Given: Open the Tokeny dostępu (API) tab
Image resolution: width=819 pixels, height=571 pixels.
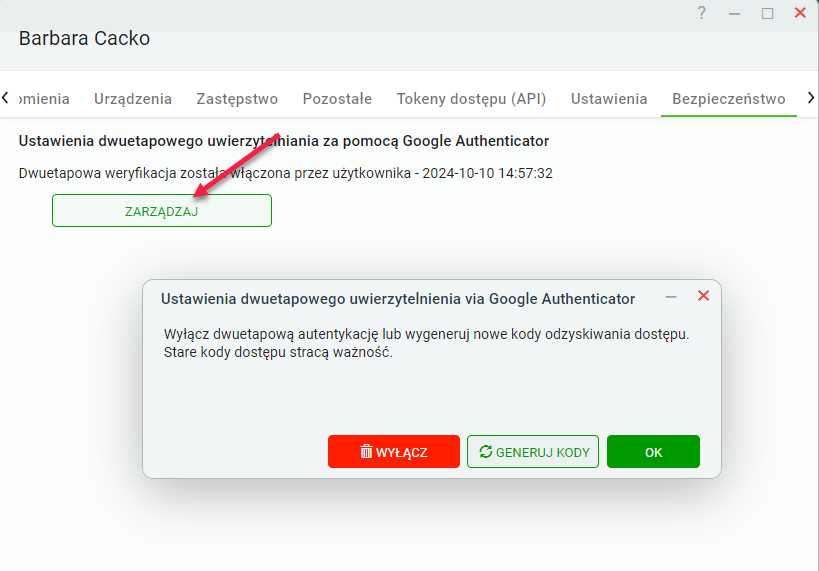Looking at the screenshot, I should point(471,99).
